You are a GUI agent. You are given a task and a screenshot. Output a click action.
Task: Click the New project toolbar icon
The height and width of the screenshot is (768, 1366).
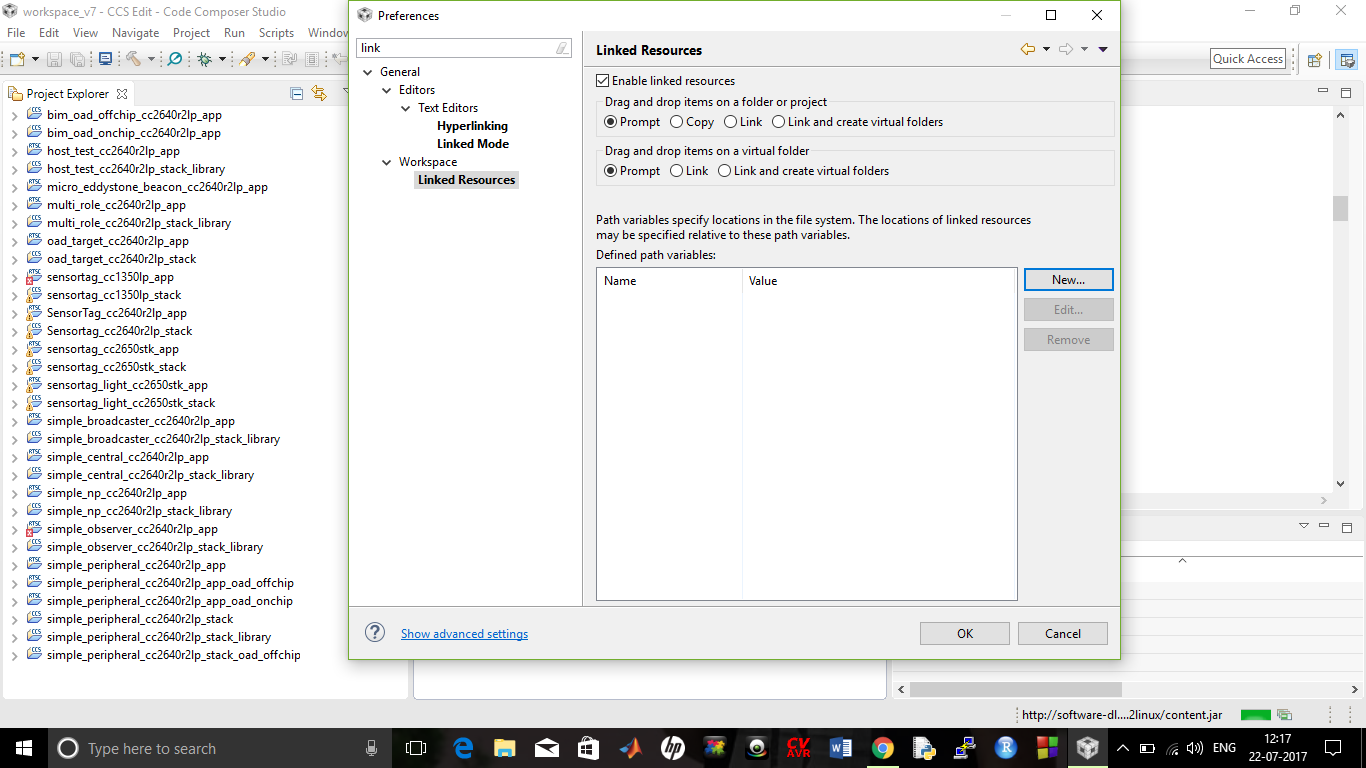coord(17,59)
